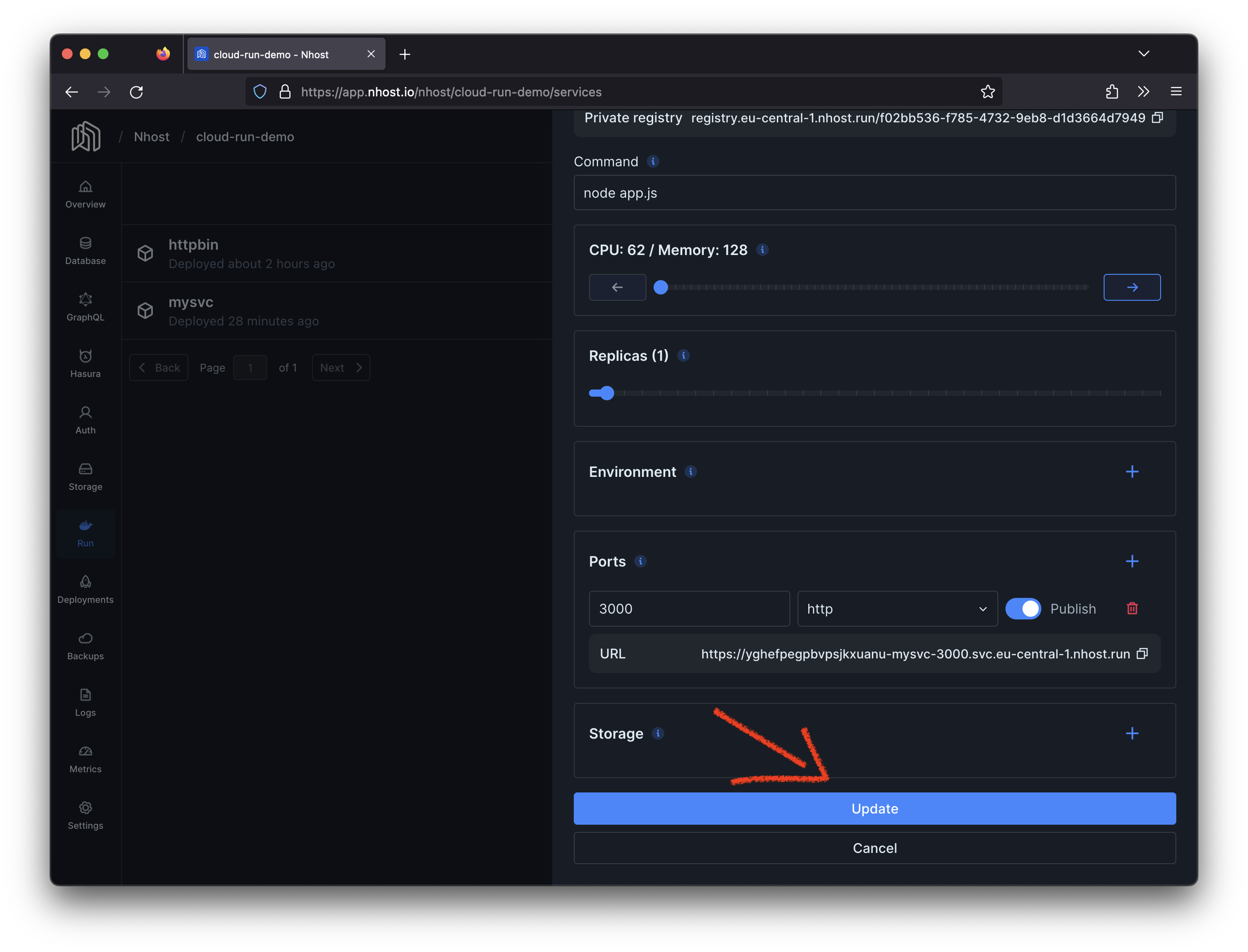Click the Replicas slider handle

coord(607,393)
